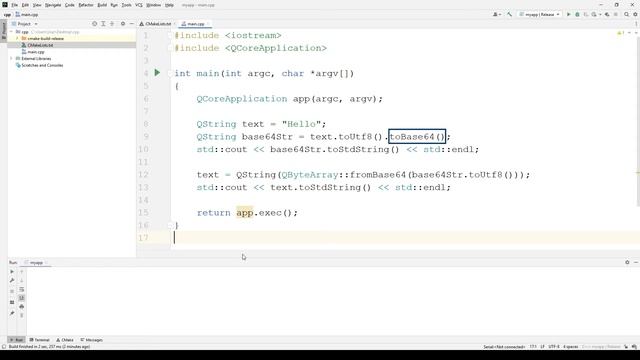Open the Refactor menu
Image resolution: width=640 pixels, height=360 pixels.
tap(86, 5)
